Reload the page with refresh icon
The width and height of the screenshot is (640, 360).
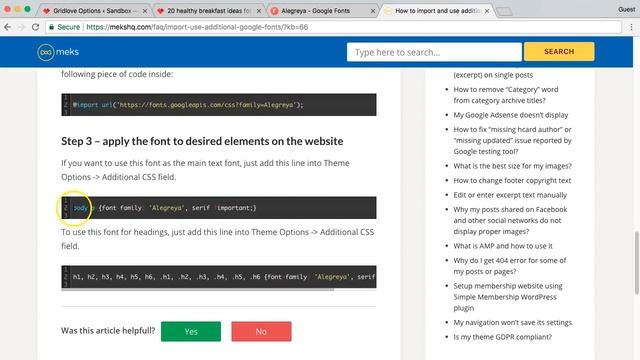coord(36,27)
